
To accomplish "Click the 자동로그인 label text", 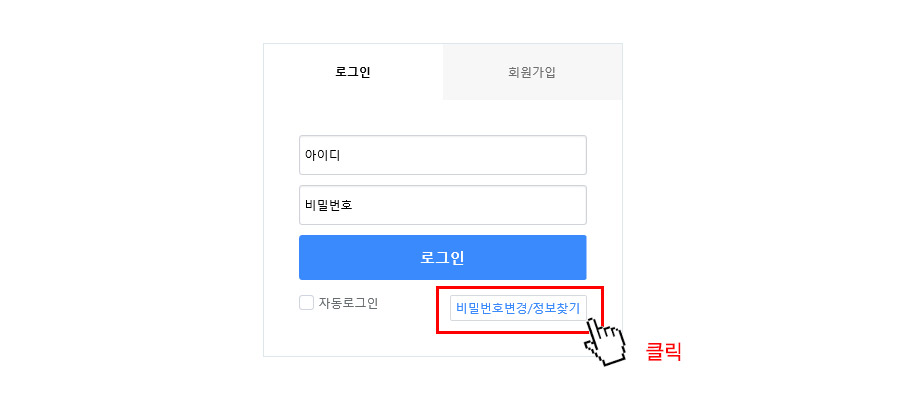I will tap(348, 303).
